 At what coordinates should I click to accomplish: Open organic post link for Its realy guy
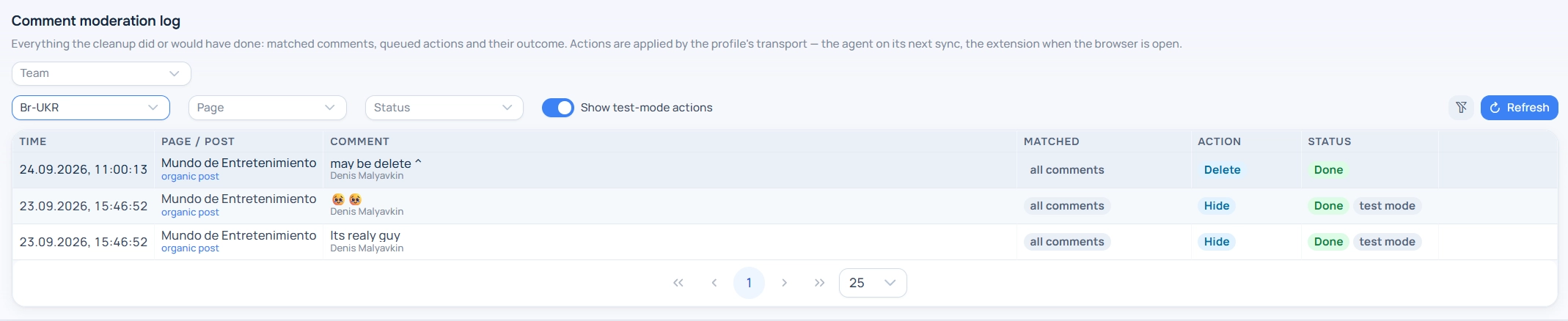[x=190, y=248]
